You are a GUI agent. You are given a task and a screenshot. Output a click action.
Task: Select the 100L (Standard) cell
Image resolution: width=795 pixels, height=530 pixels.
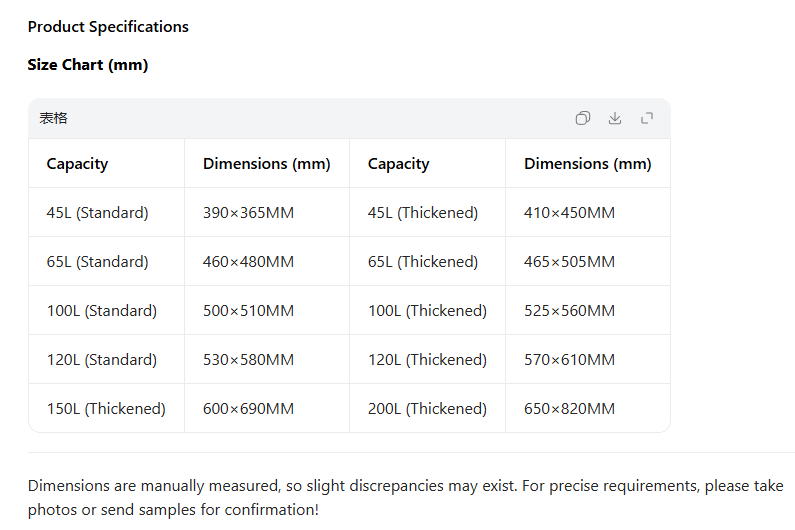point(101,311)
